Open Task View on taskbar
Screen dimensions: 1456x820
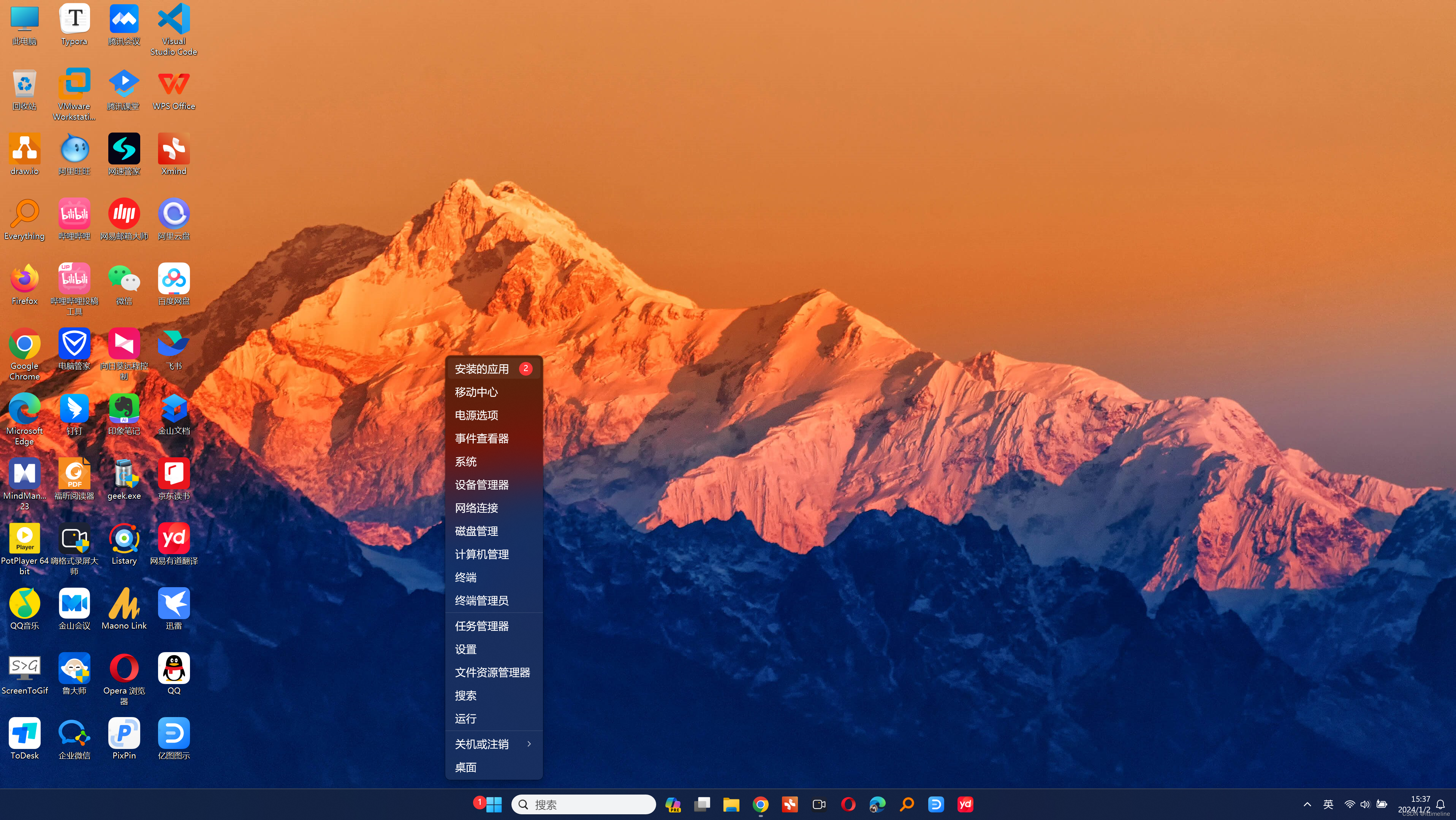tap(702, 804)
